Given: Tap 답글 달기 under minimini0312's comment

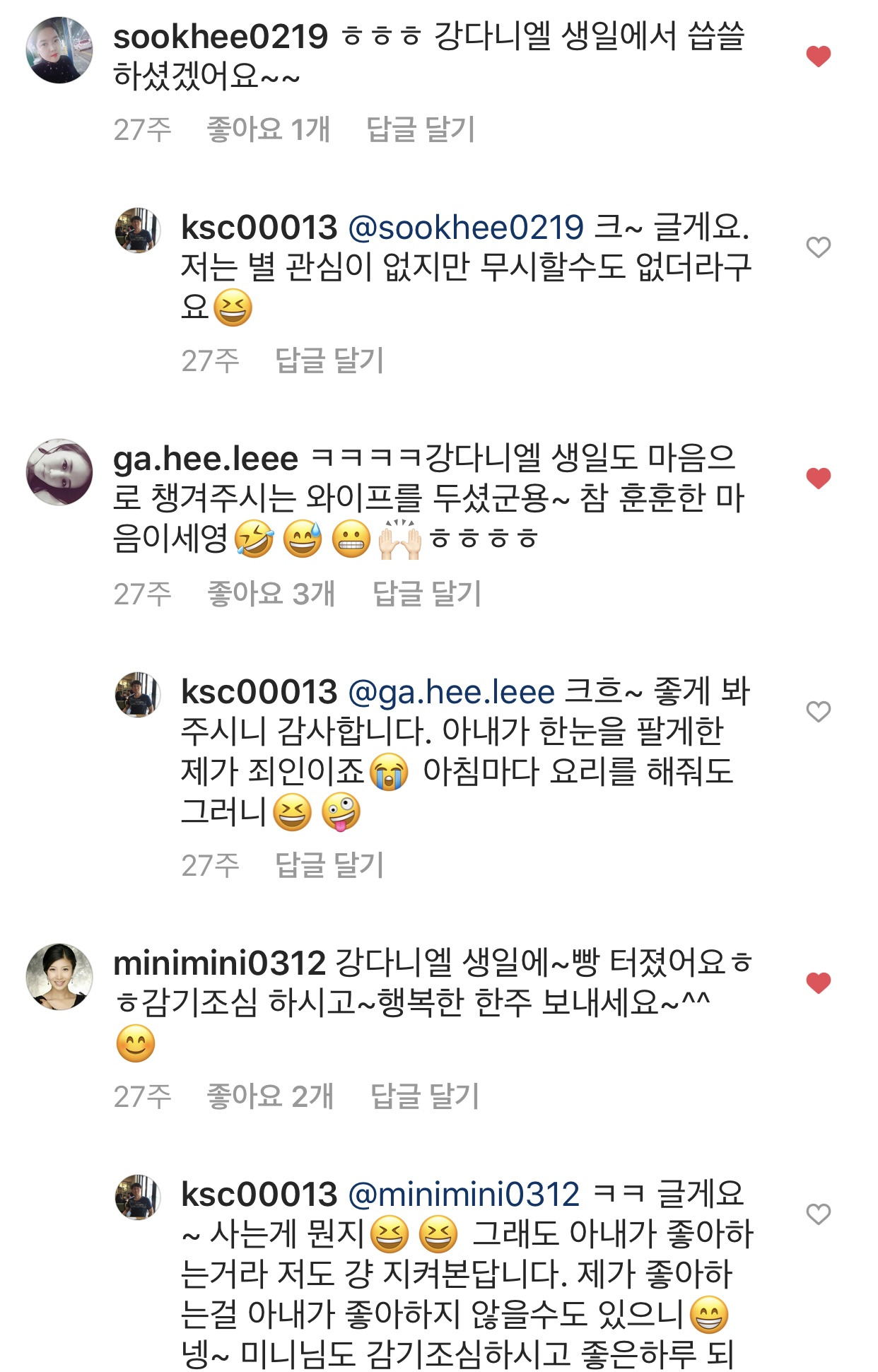Looking at the screenshot, I should point(425,1096).
